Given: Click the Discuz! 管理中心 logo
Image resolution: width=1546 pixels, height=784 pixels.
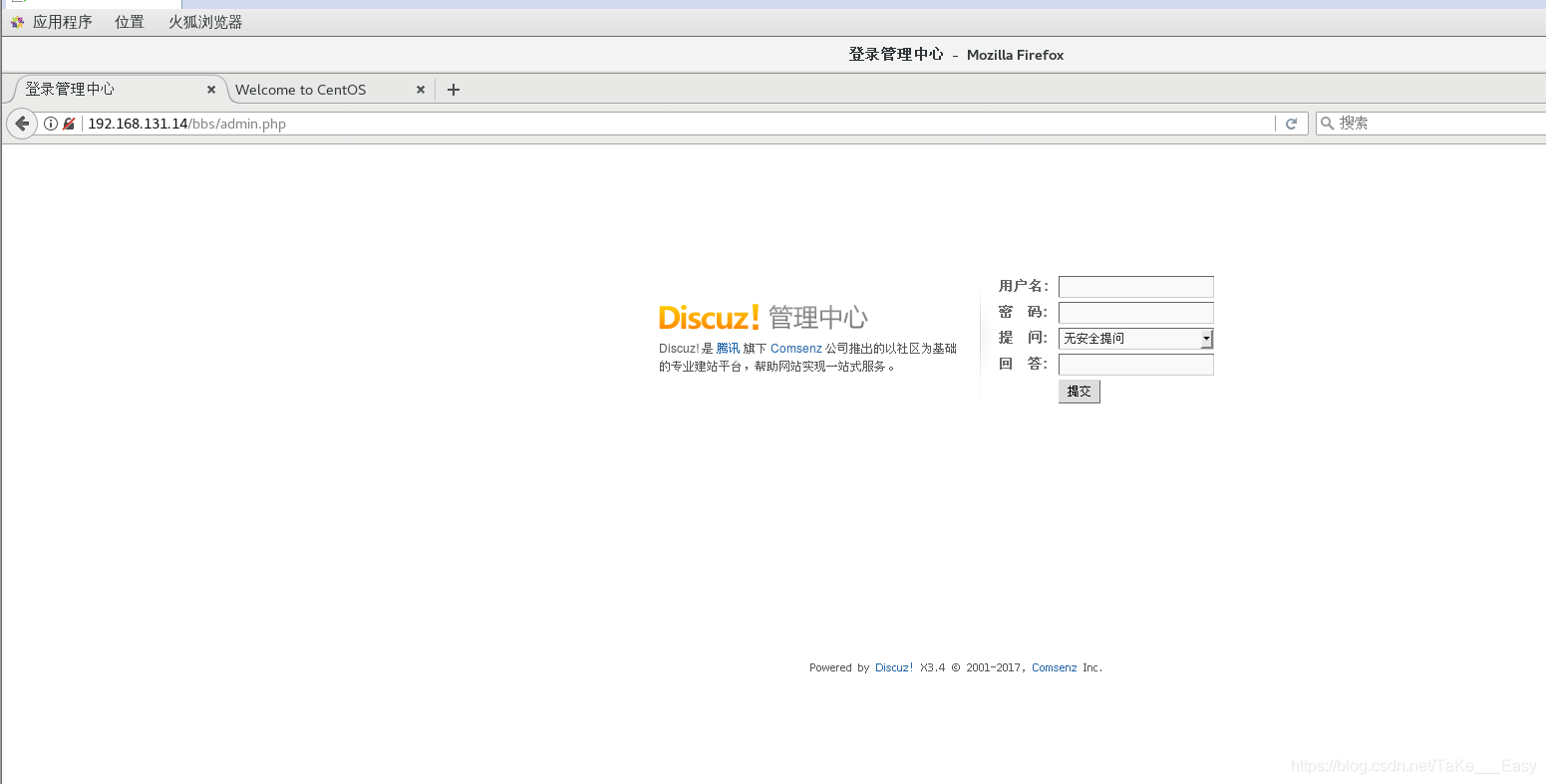Looking at the screenshot, I should 764,318.
